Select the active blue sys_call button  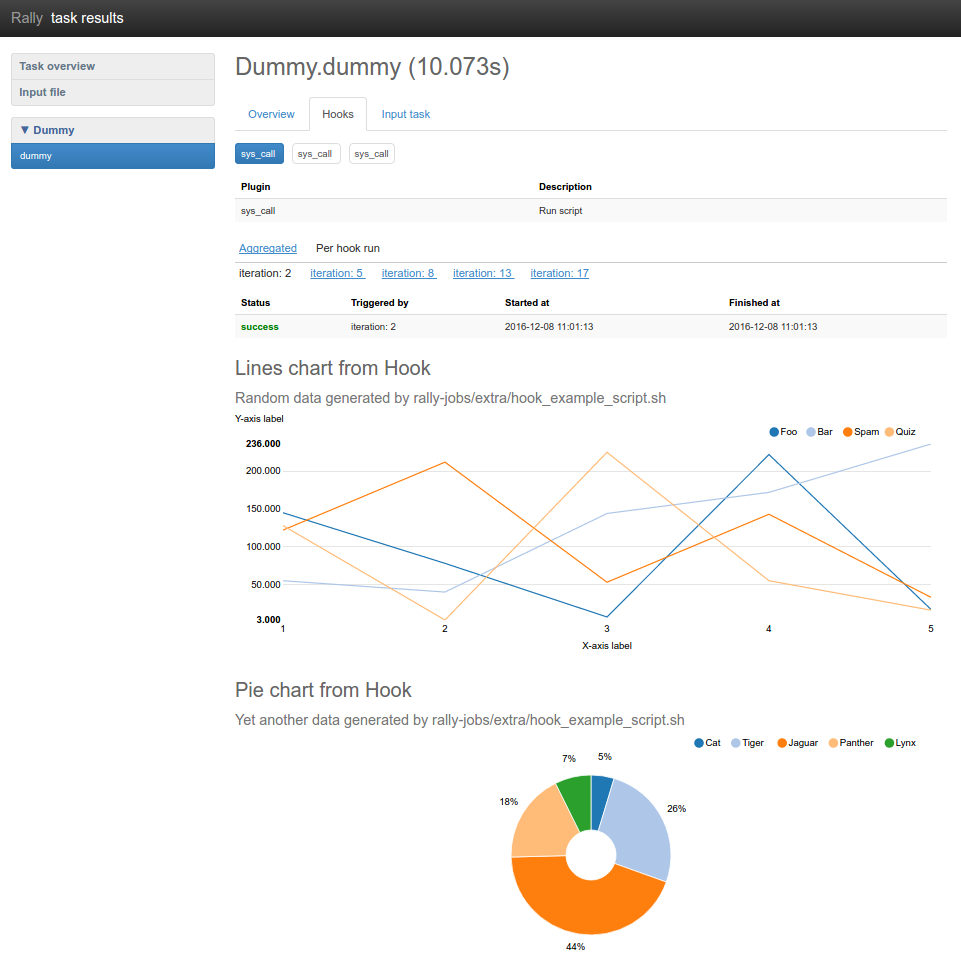click(x=258, y=154)
